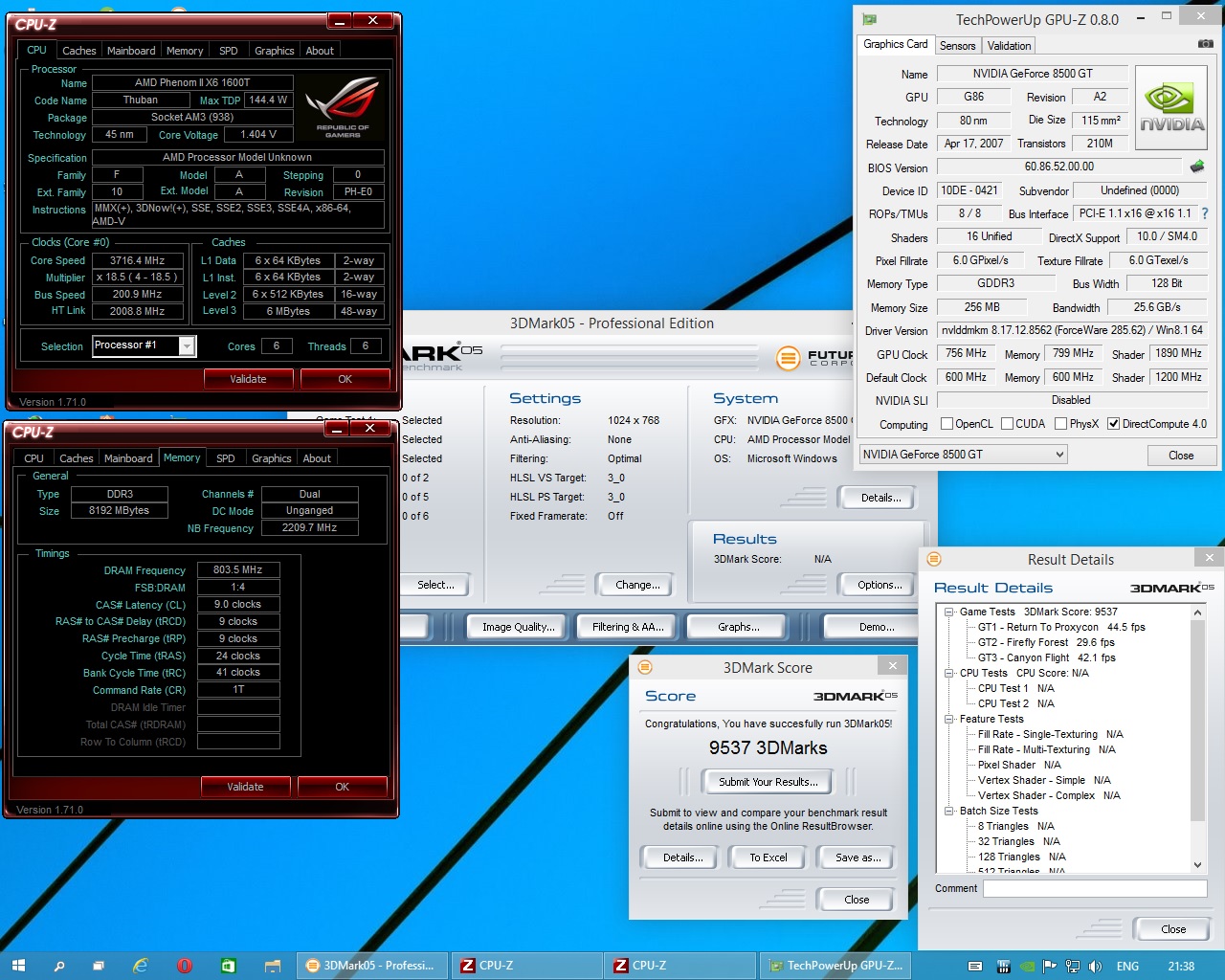Collapse the Batch Size Tests tree node

point(948,811)
